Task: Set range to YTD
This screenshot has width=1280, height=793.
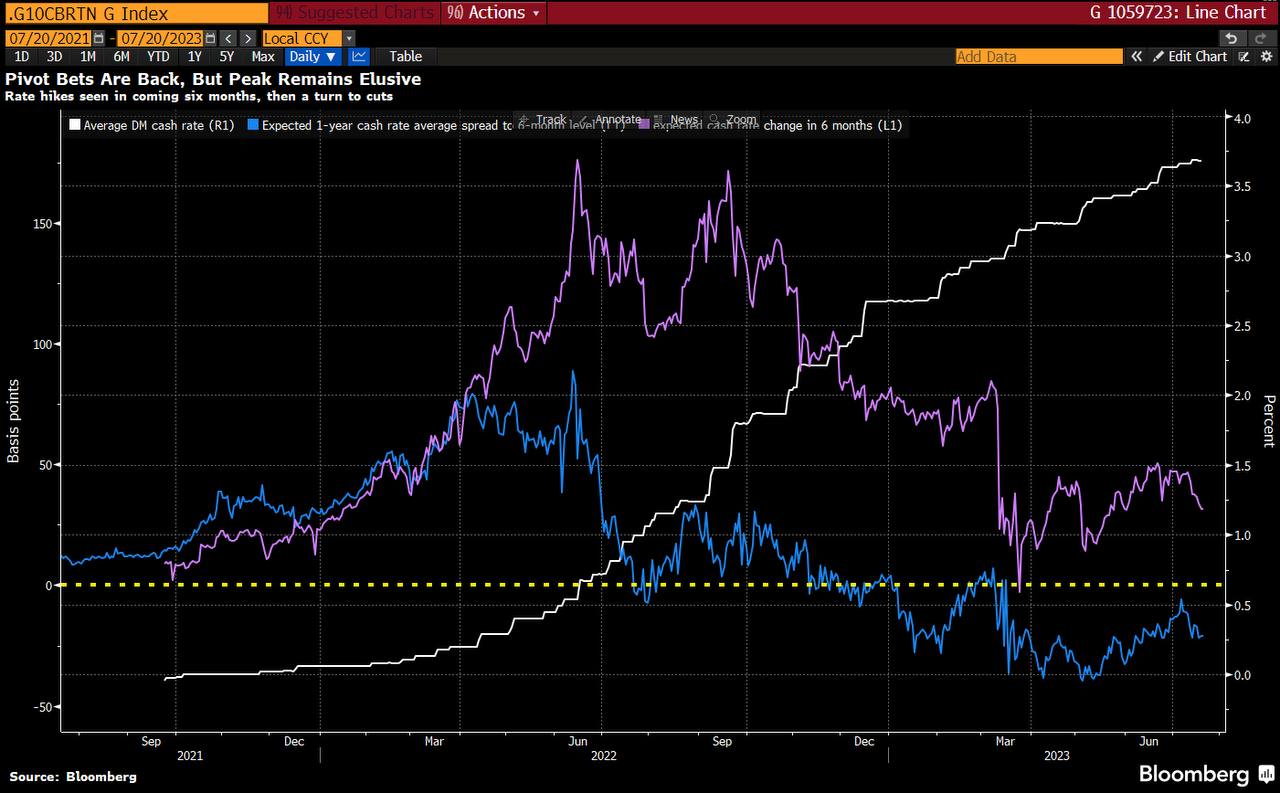Action: (158, 56)
